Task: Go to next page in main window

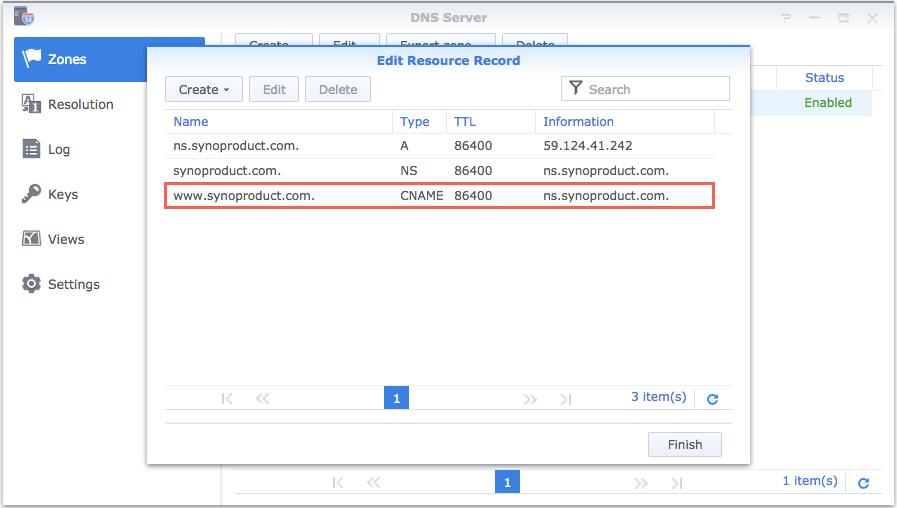Action: (x=641, y=483)
